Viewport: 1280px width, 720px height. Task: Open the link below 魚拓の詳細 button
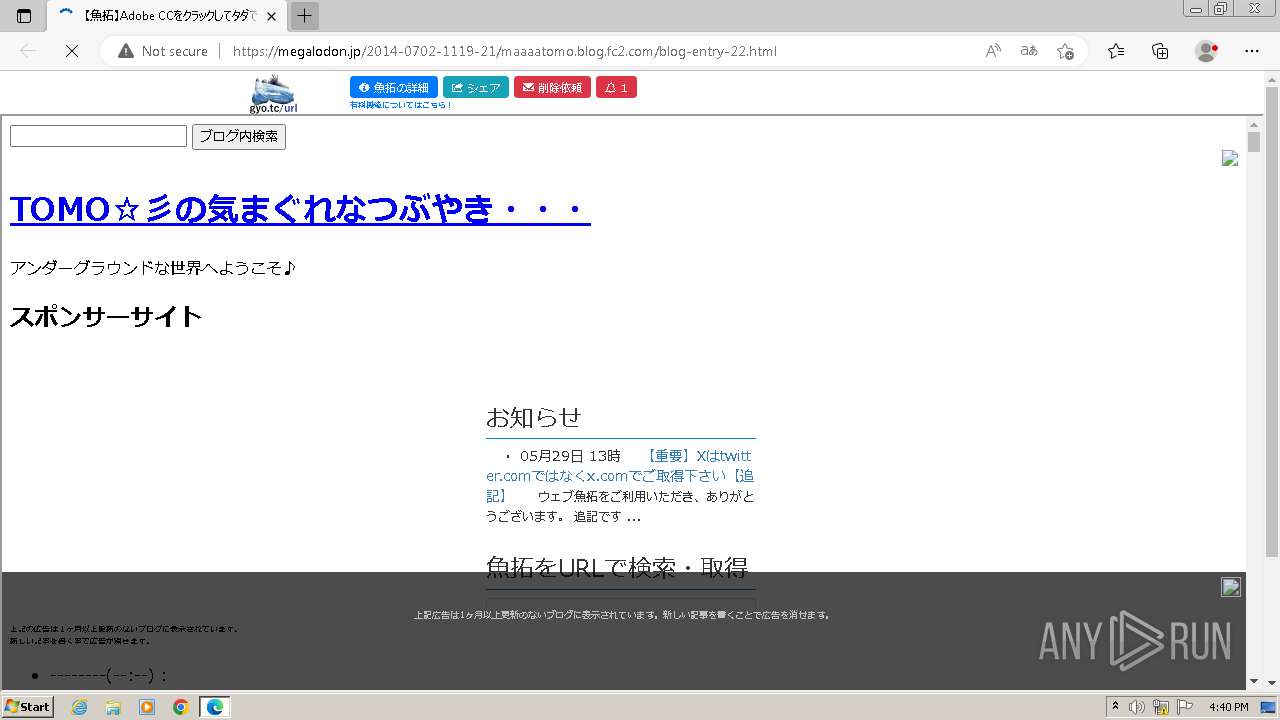pyautogui.click(x=400, y=105)
